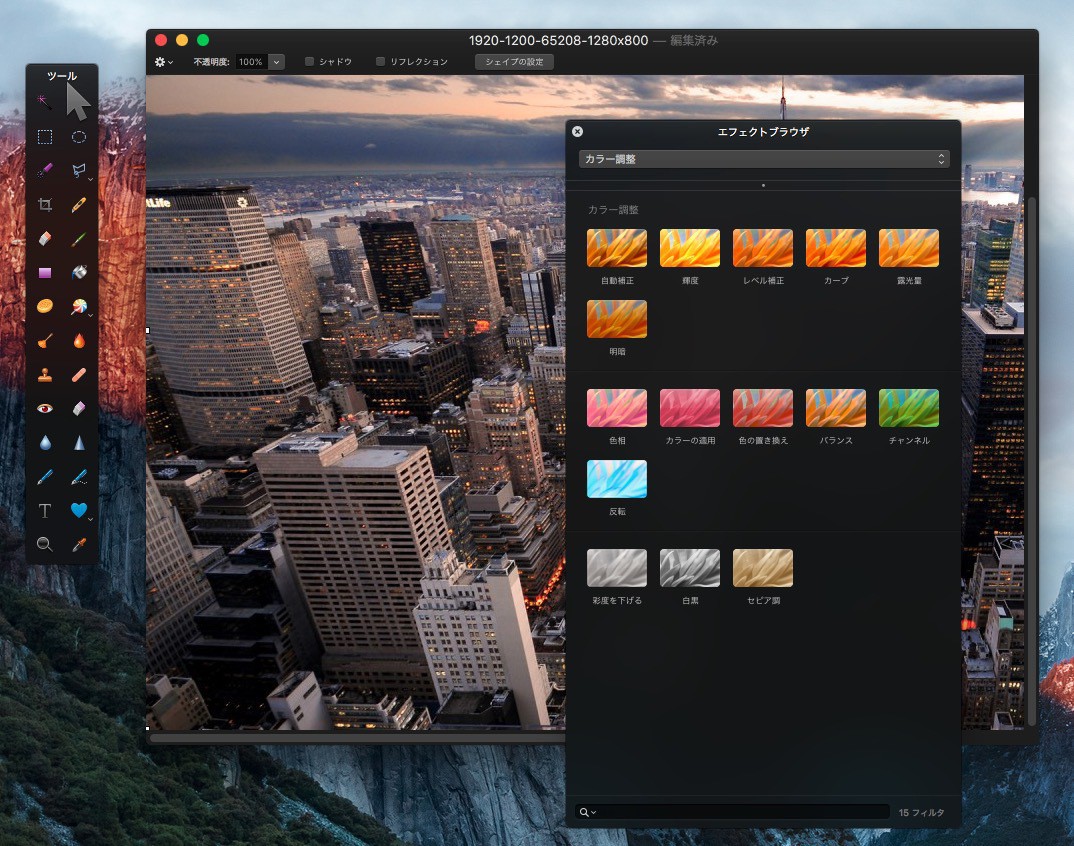Choose the Red Eye tool
Screen dimensions: 1074x846
[45, 408]
